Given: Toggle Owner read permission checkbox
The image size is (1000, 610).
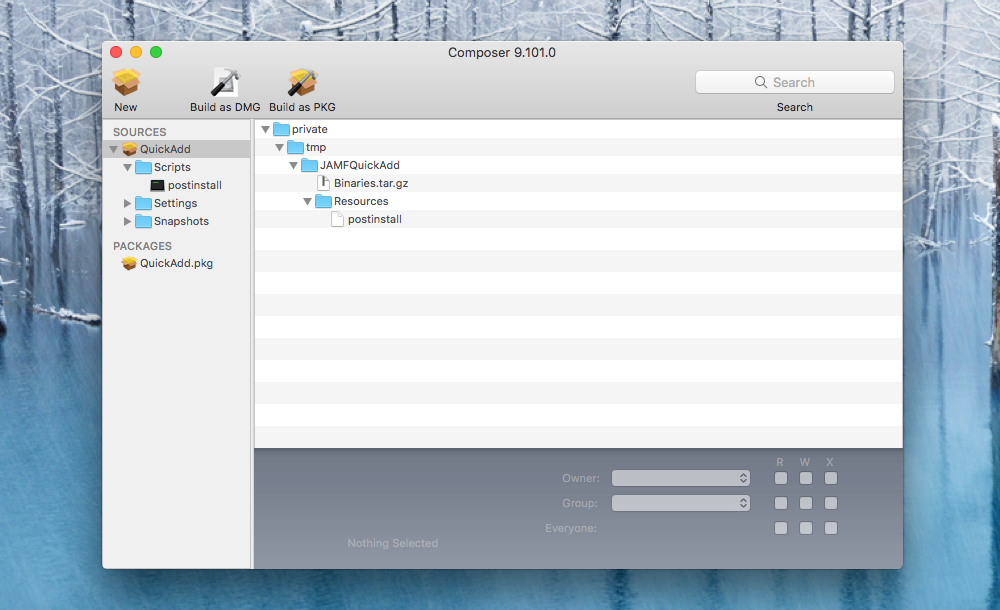Looking at the screenshot, I should (781, 479).
